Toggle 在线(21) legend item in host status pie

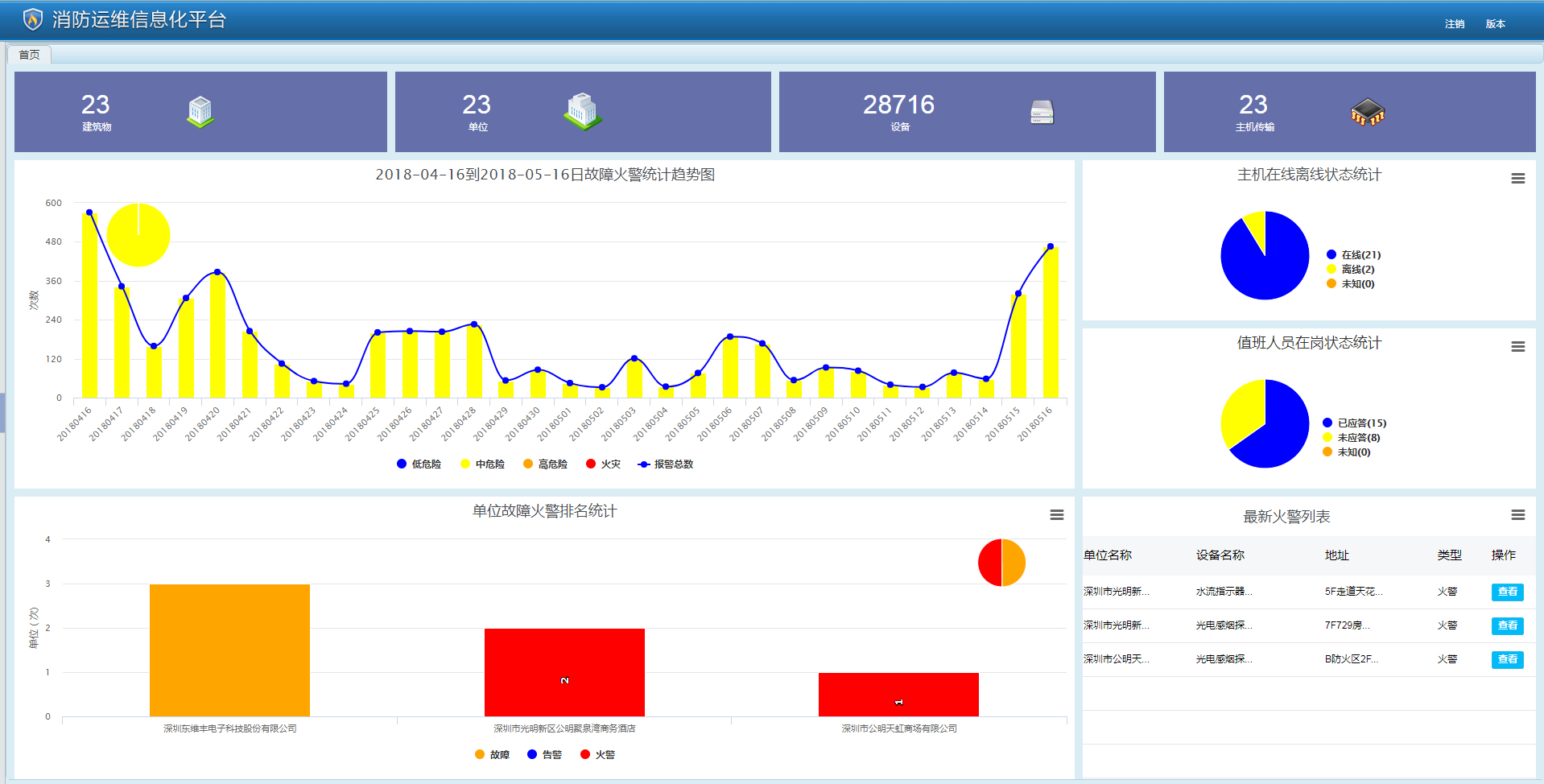pos(1353,255)
